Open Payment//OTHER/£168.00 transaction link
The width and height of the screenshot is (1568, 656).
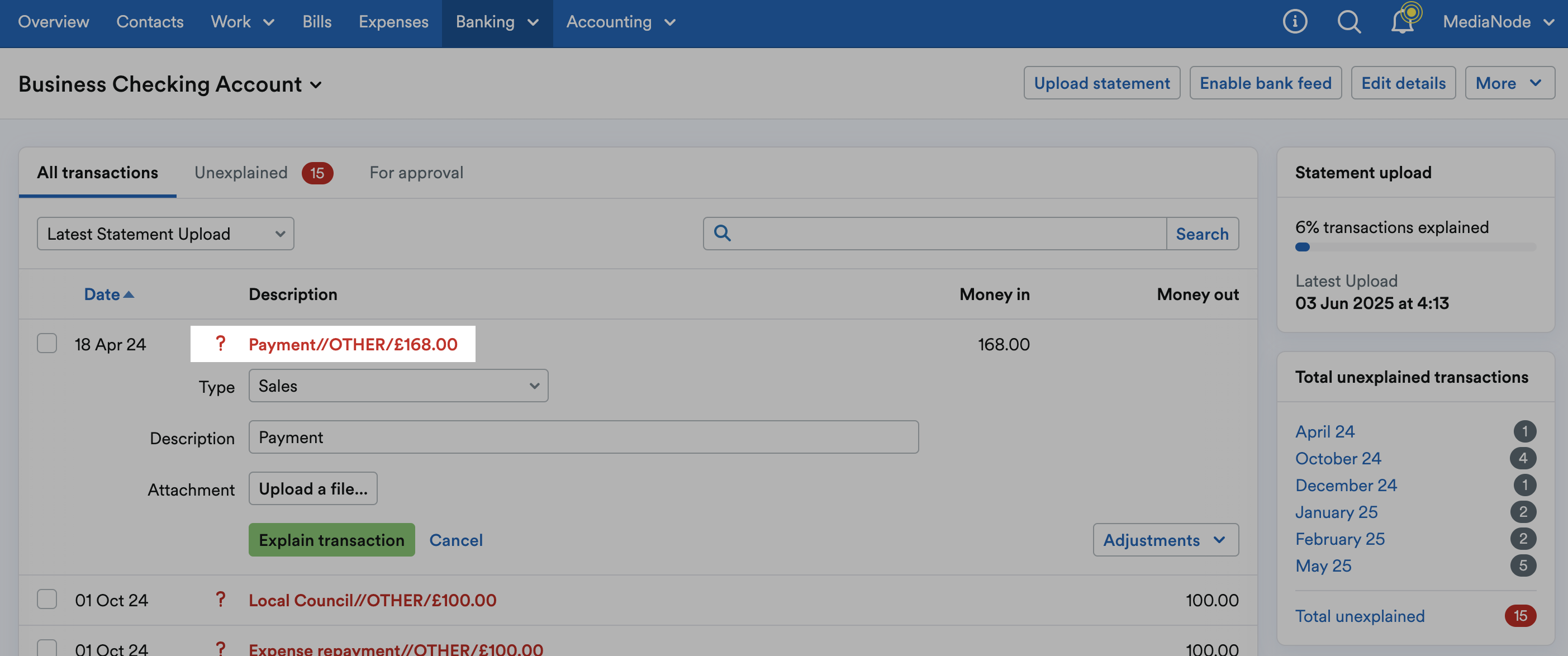click(353, 344)
